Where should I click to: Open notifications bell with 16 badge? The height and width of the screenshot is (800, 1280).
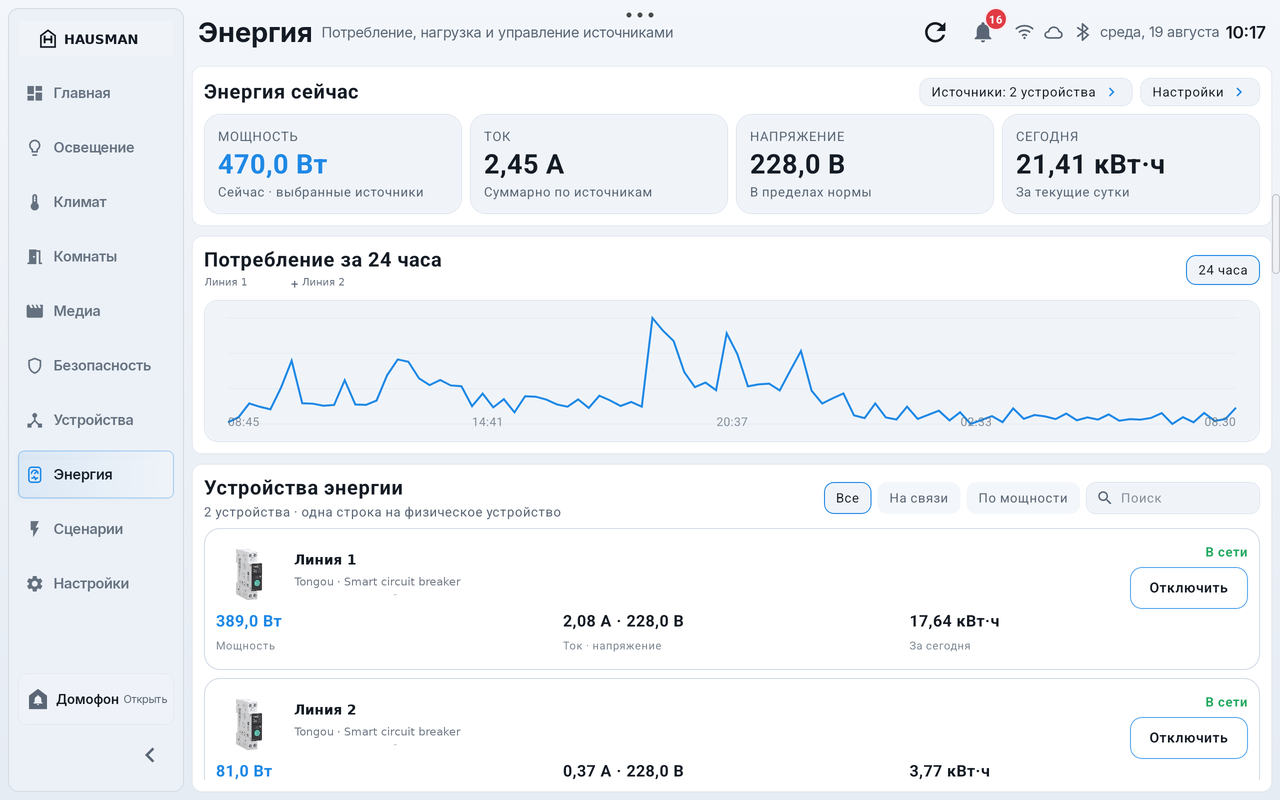coord(984,31)
